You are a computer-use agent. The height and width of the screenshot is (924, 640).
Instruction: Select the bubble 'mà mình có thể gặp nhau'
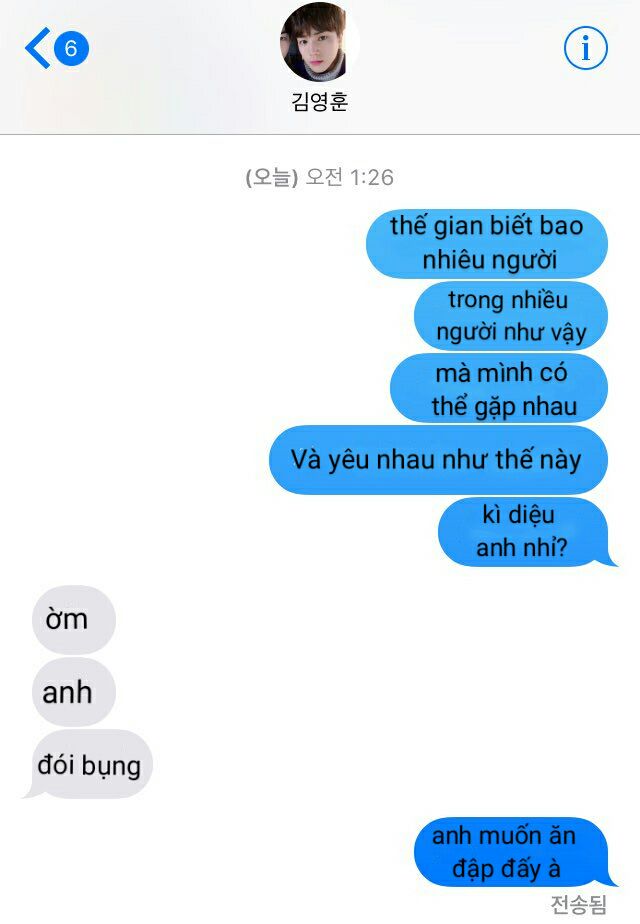tap(499, 388)
